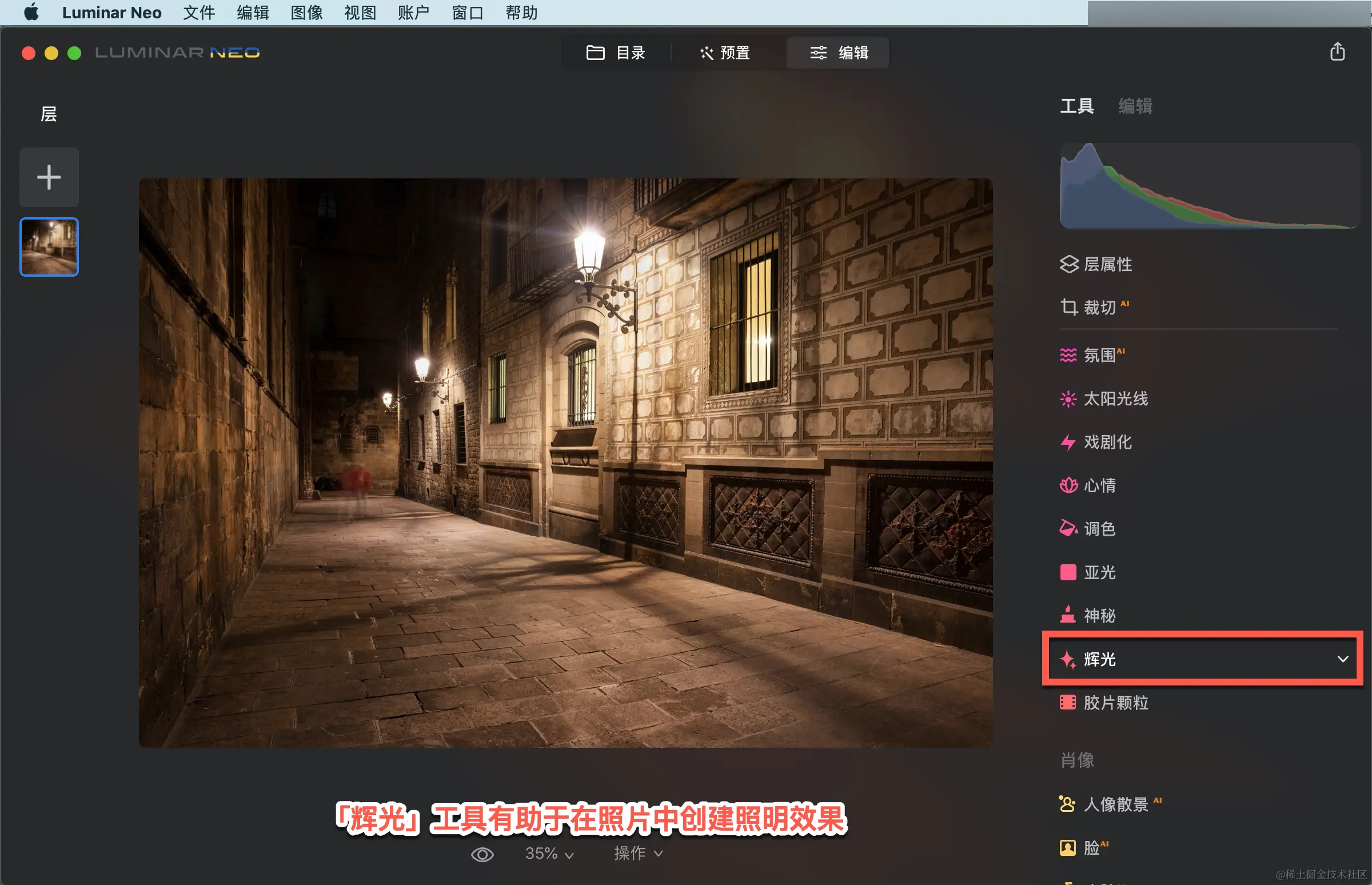Click the share/export icon
This screenshot has width=1372, height=885.
pyautogui.click(x=1337, y=51)
